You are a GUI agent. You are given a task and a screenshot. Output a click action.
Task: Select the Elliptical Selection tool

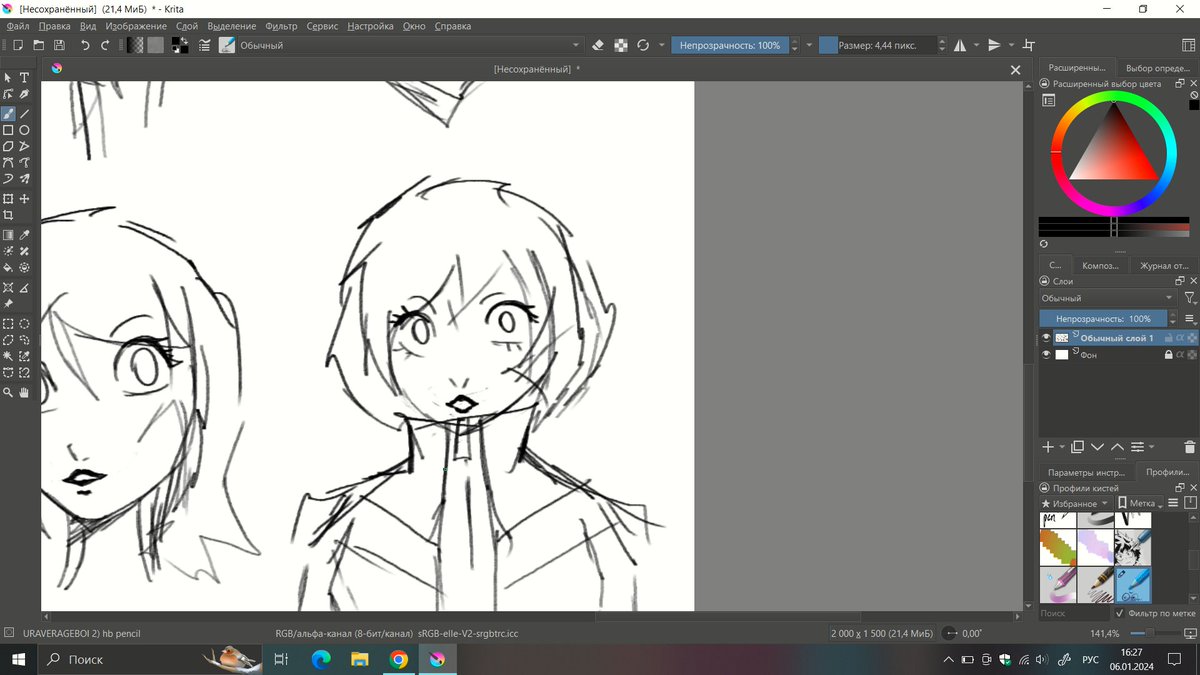(x=24, y=324)
